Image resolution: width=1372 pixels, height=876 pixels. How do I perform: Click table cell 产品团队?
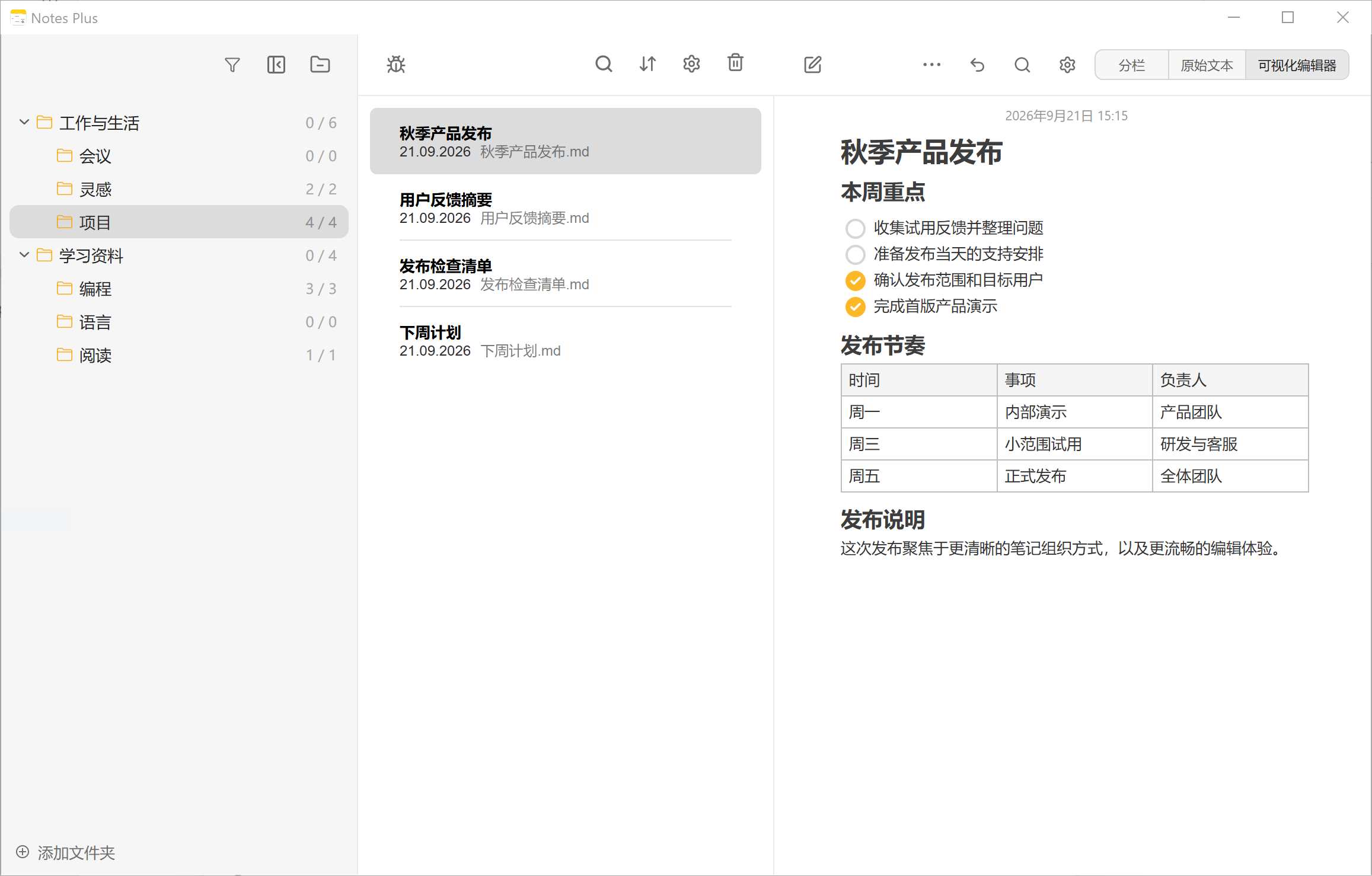click(1230, 412)
